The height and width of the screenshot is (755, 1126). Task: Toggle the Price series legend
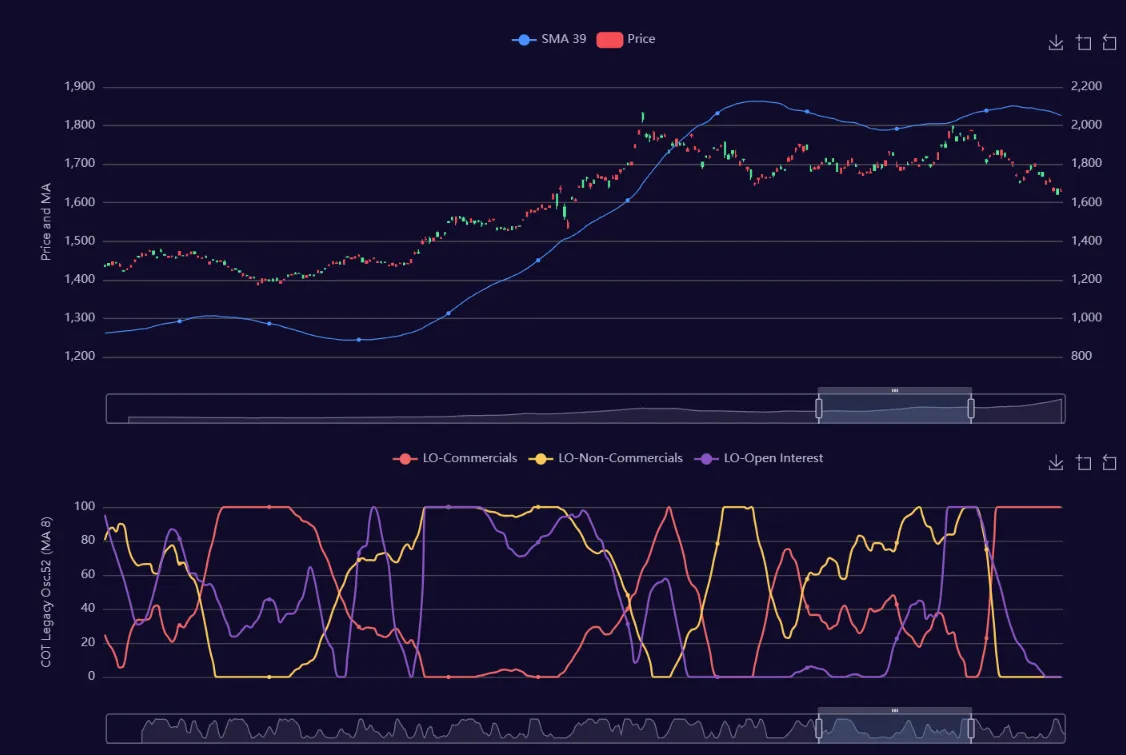(x=625, y=40)
